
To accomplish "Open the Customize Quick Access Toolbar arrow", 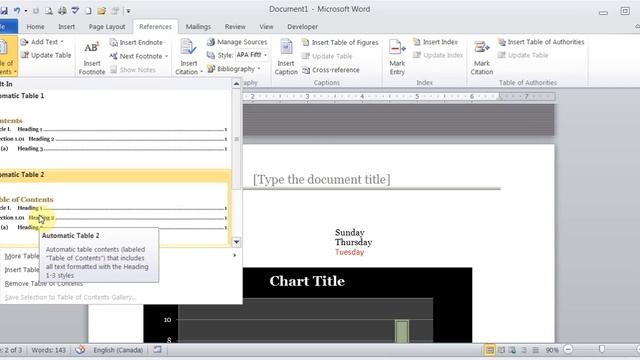I will click(128, 11).
